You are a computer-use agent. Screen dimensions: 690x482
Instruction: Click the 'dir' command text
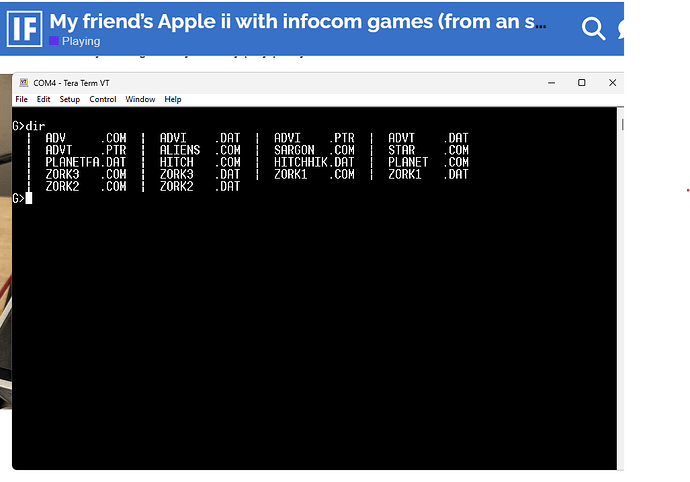(x=35, y=126)
